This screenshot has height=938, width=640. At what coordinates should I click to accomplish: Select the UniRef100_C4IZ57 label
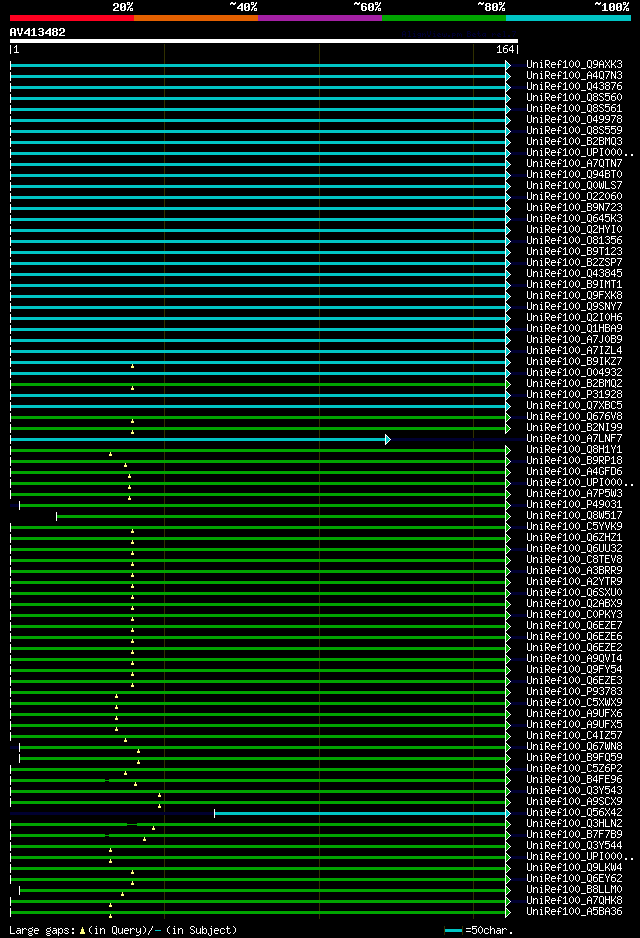coord(574,735)
